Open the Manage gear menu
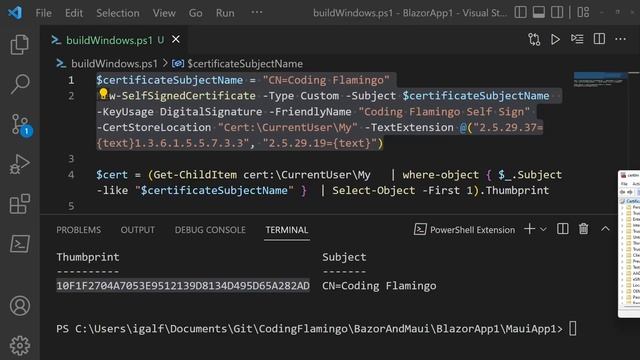640x360 pixels. coord(19,346)
